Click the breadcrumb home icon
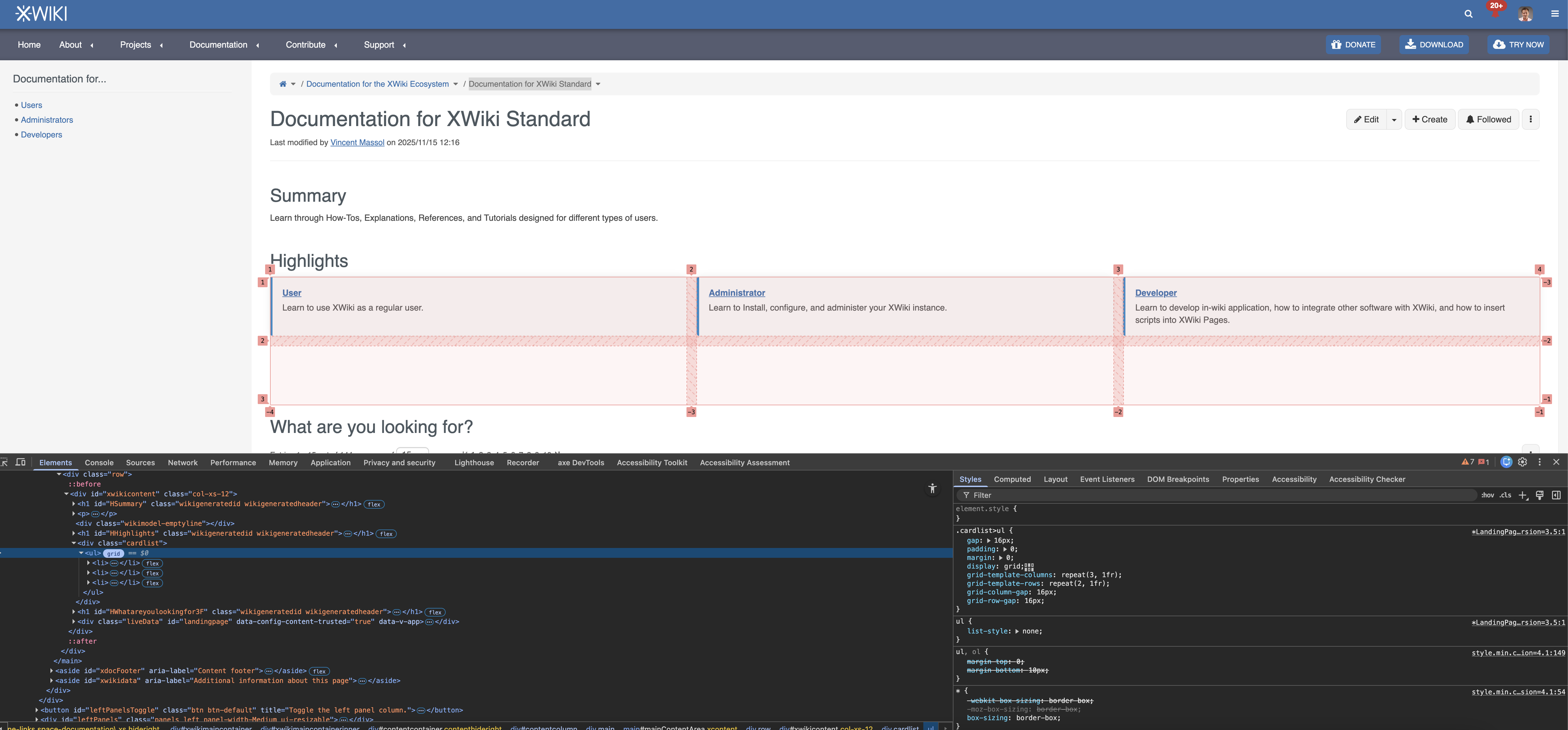 coord(282,84)
